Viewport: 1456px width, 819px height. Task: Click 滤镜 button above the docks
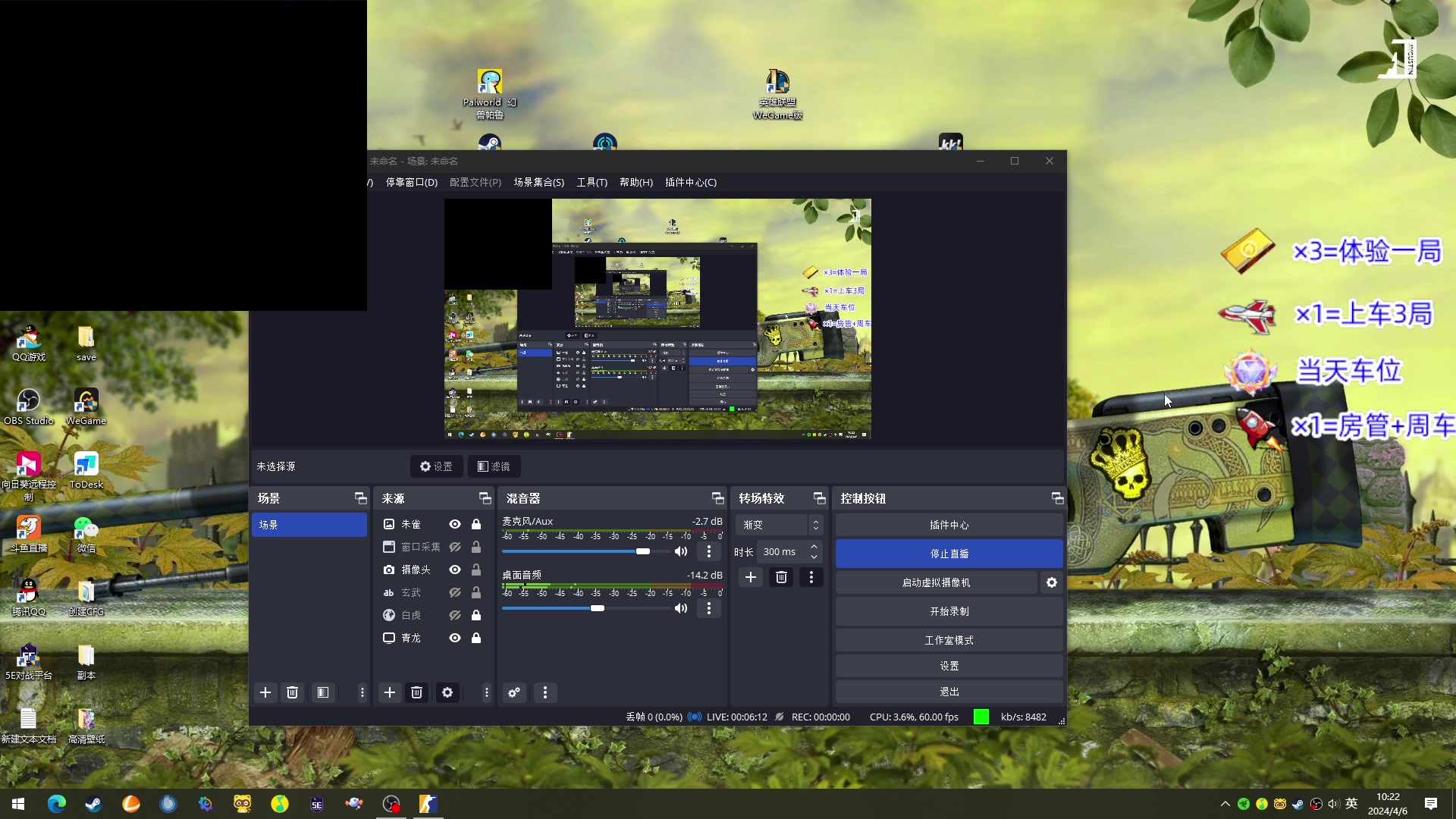coord(494,466)
